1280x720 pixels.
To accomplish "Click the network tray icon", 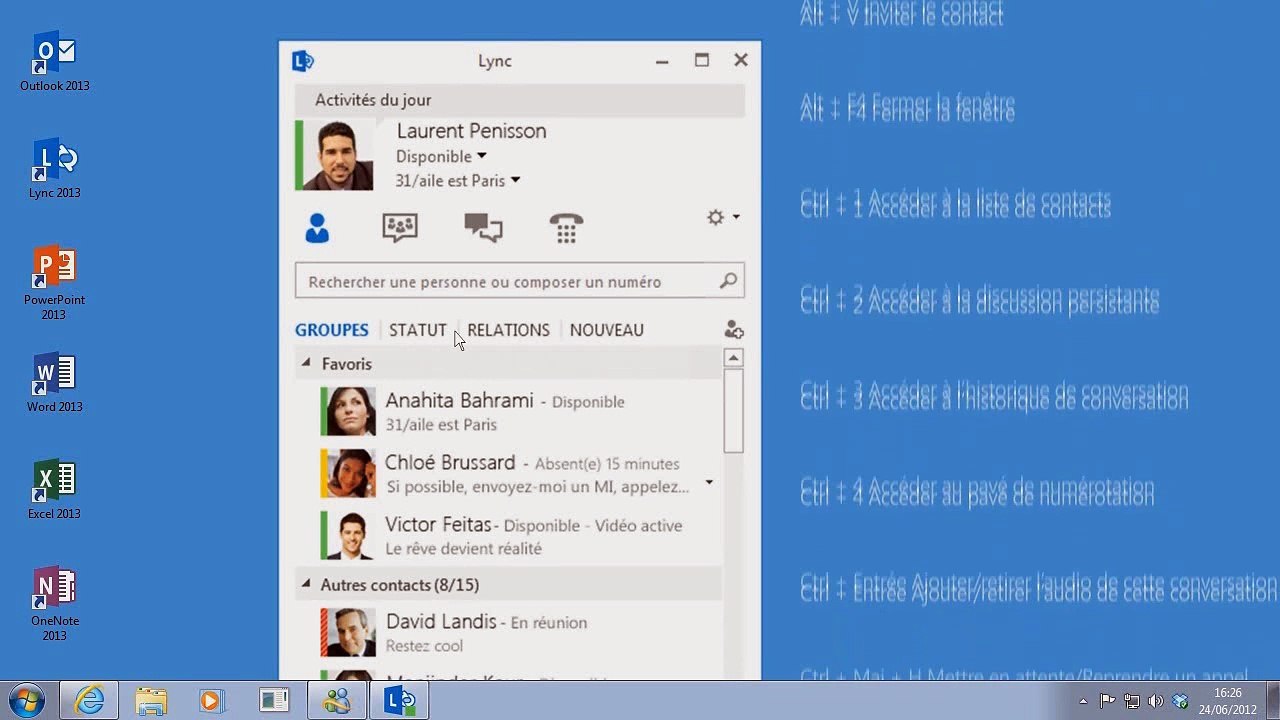I will 1132,701.
